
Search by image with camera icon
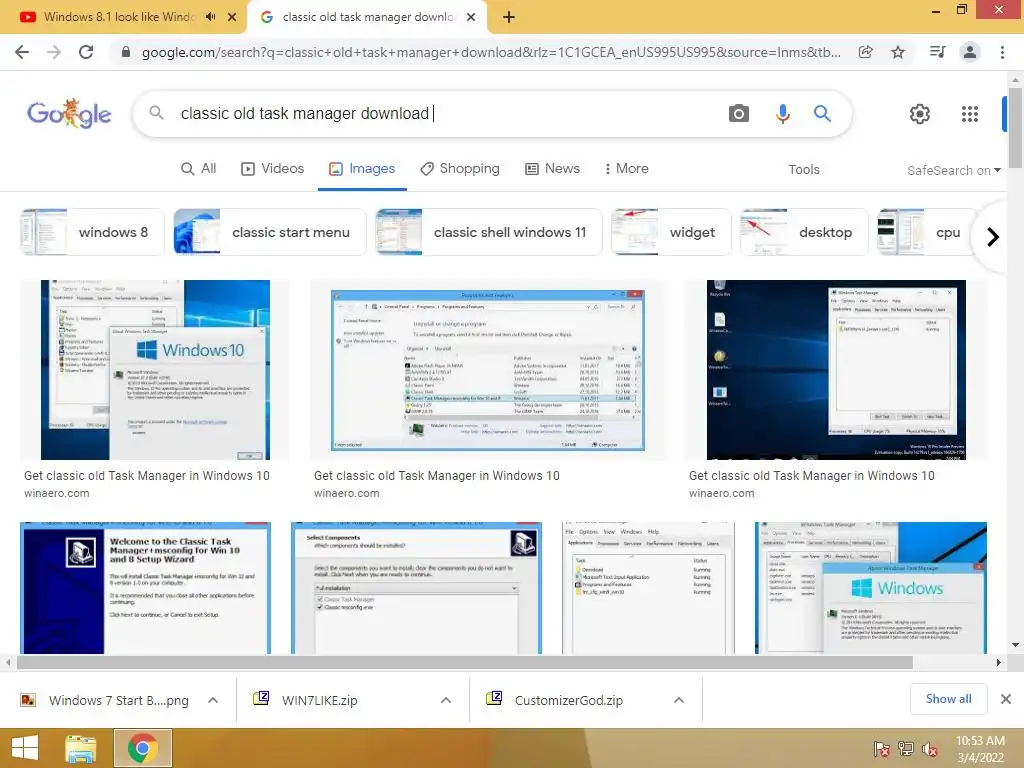(739, 114)
